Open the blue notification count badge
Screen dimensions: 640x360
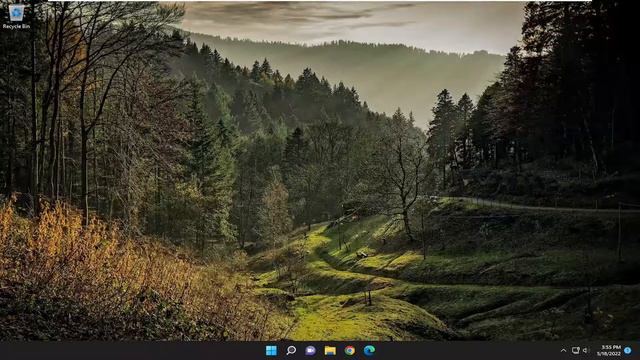(628, 350)
